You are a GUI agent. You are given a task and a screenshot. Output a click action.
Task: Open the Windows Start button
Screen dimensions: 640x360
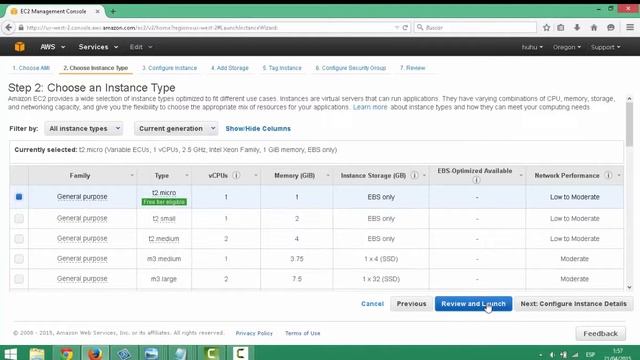pyautogui.click(x=10, y=353)
